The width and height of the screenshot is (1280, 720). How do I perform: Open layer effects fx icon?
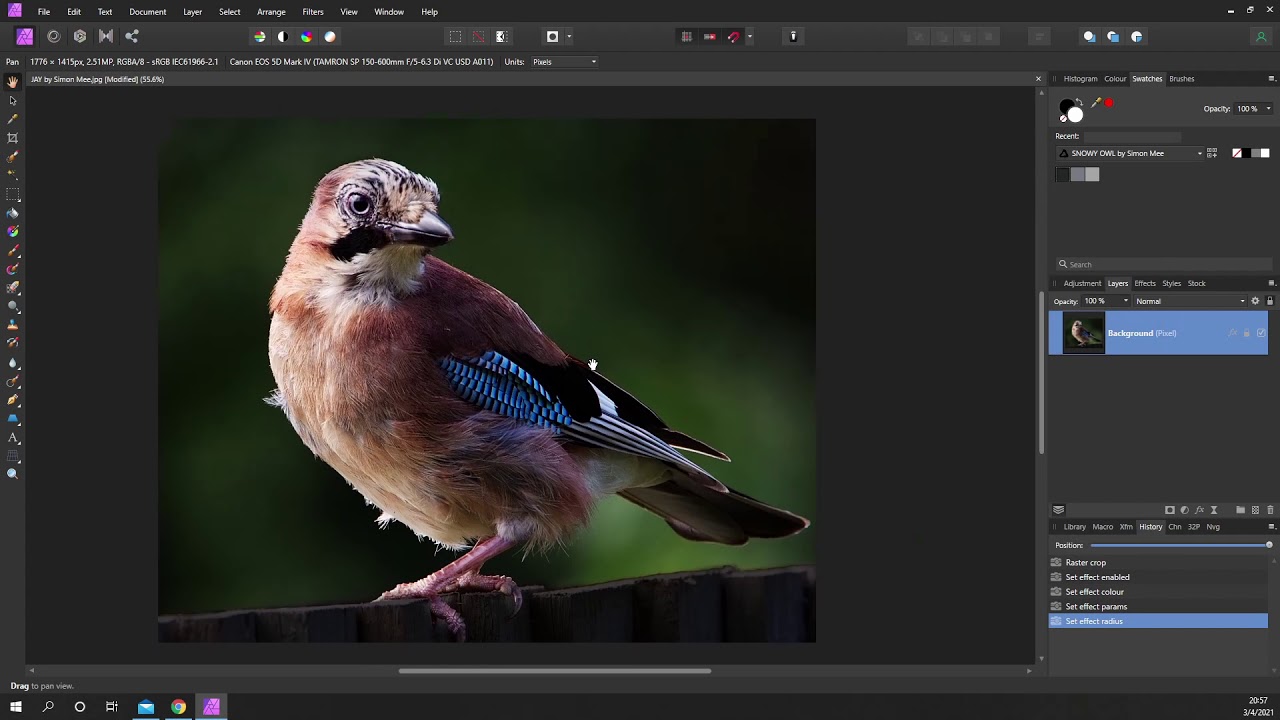click(1200, 510)
